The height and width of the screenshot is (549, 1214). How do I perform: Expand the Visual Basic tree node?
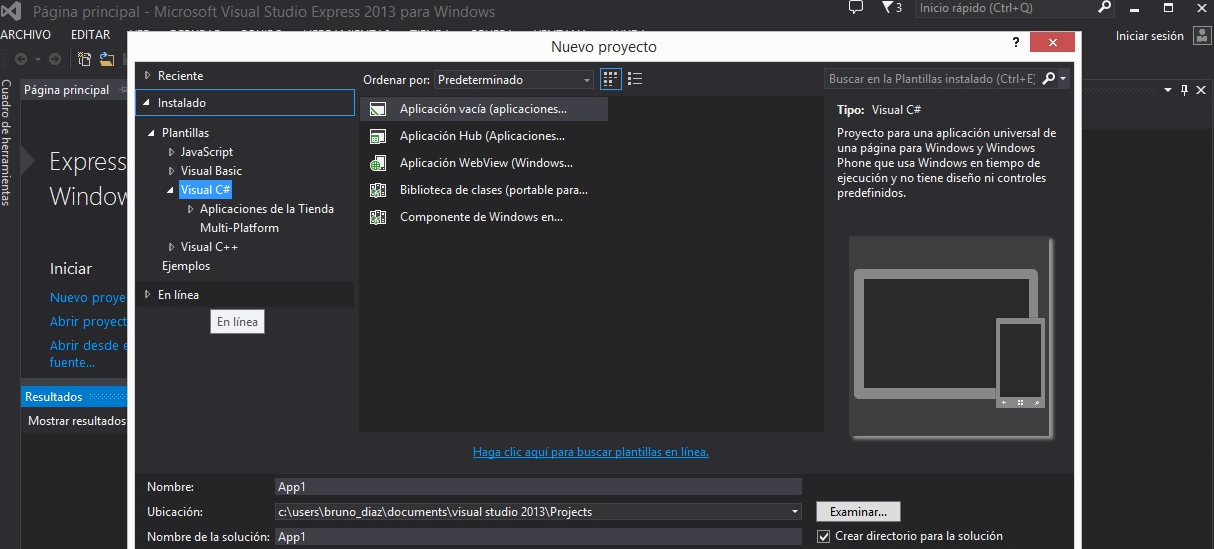click(172, 171)
